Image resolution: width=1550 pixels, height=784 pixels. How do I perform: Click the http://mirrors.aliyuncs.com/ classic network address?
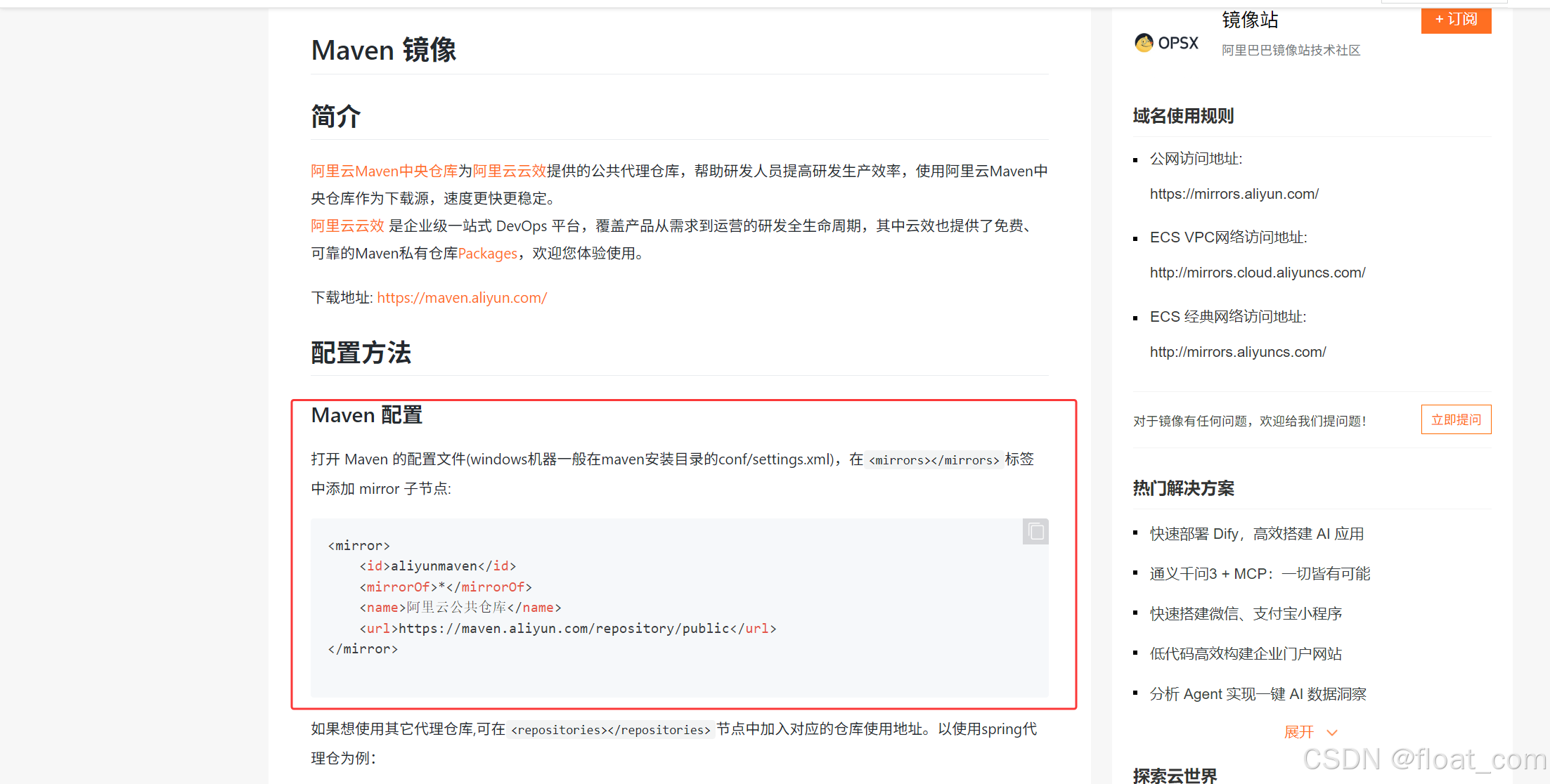1237,352
